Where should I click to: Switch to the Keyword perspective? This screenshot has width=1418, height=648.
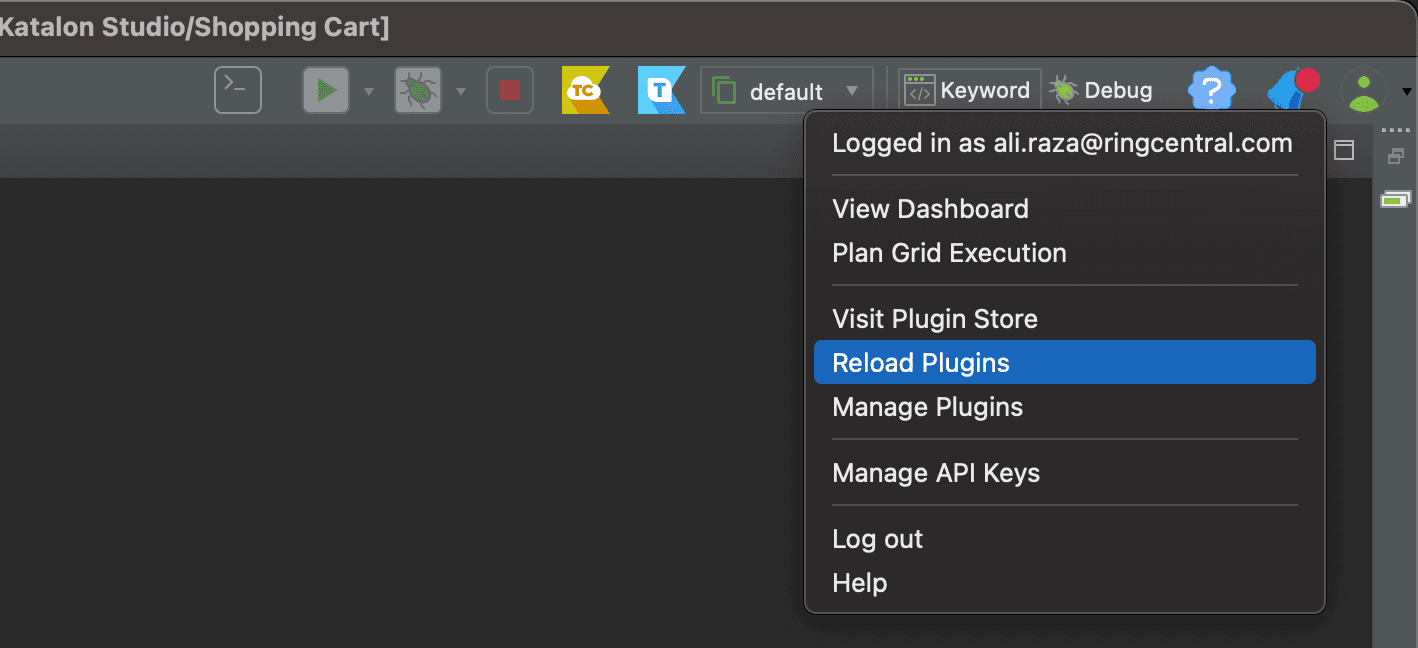click(968, 90)
